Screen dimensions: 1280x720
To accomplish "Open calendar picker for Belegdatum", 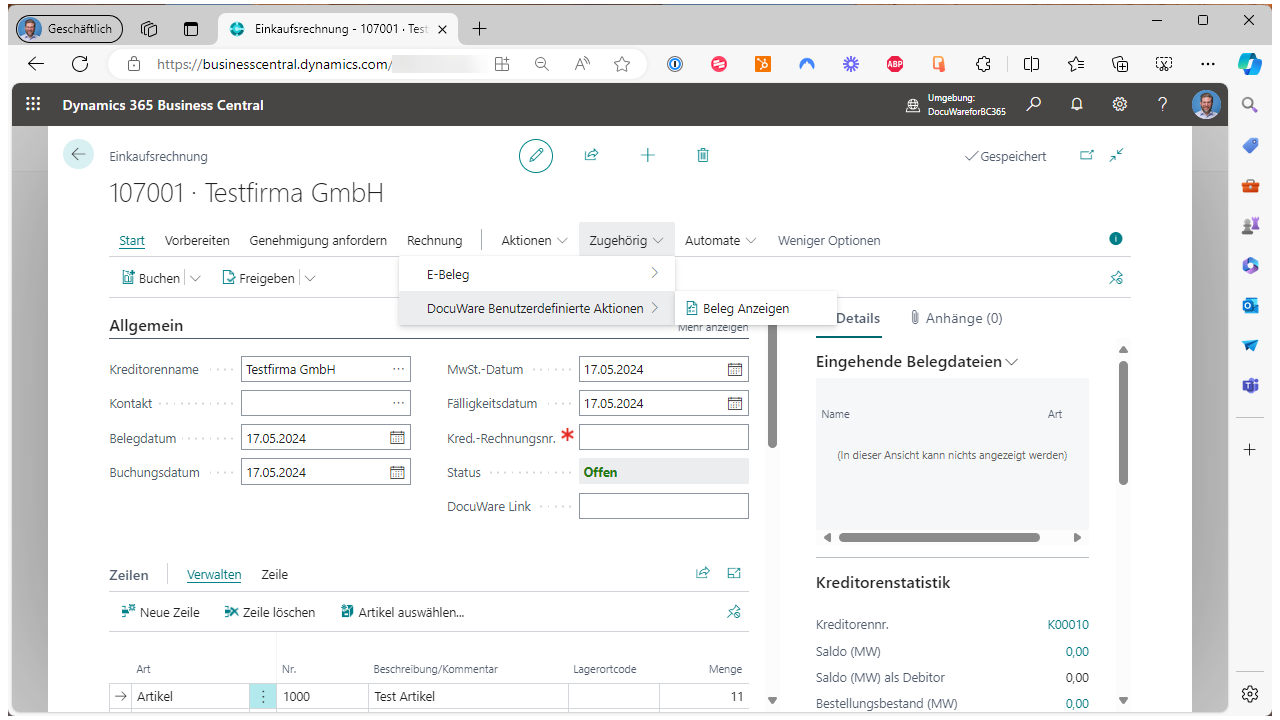I will coord(397,438).
